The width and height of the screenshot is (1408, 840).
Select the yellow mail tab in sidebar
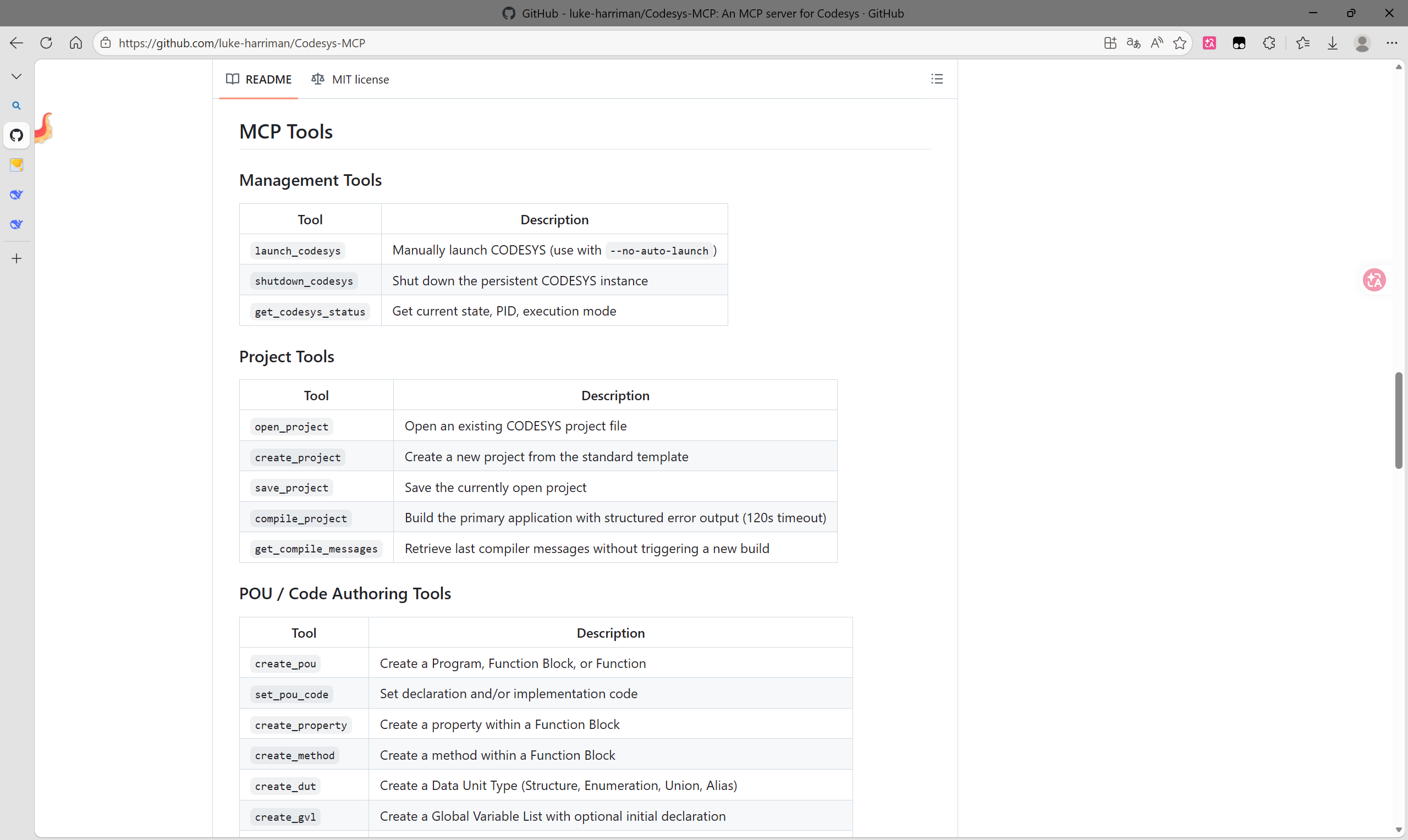click(16, 165)
